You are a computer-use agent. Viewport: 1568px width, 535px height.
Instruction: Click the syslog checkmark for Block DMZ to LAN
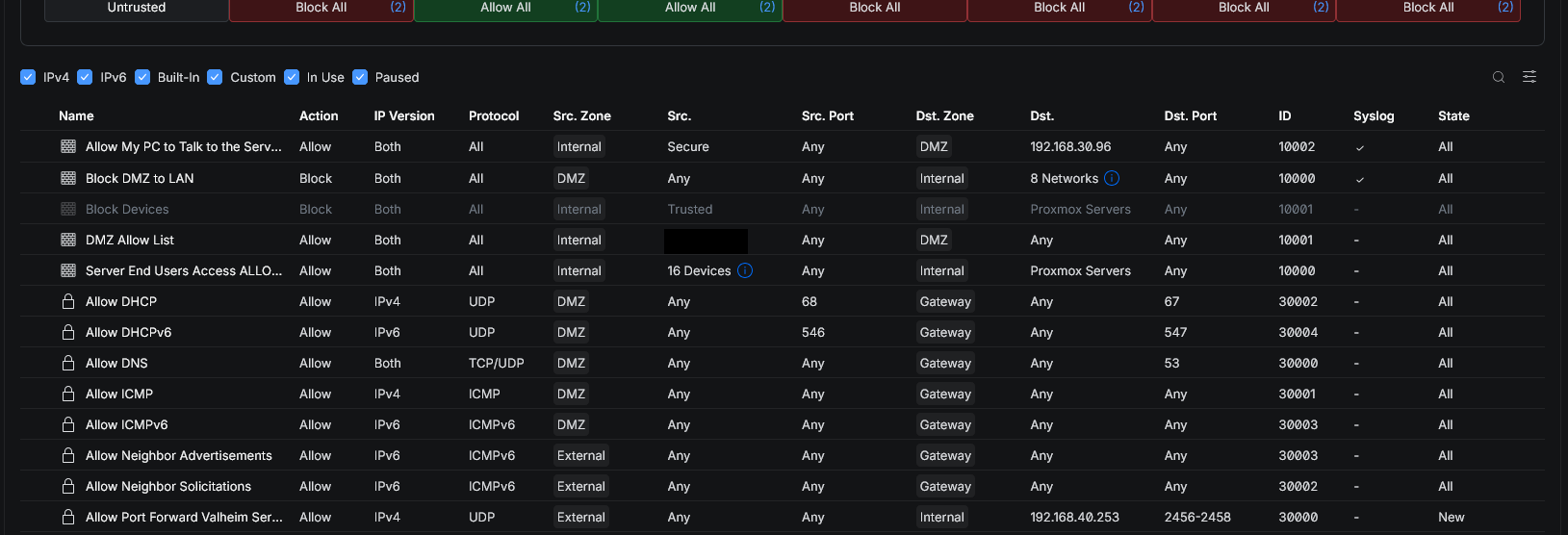pos(1359,179)
